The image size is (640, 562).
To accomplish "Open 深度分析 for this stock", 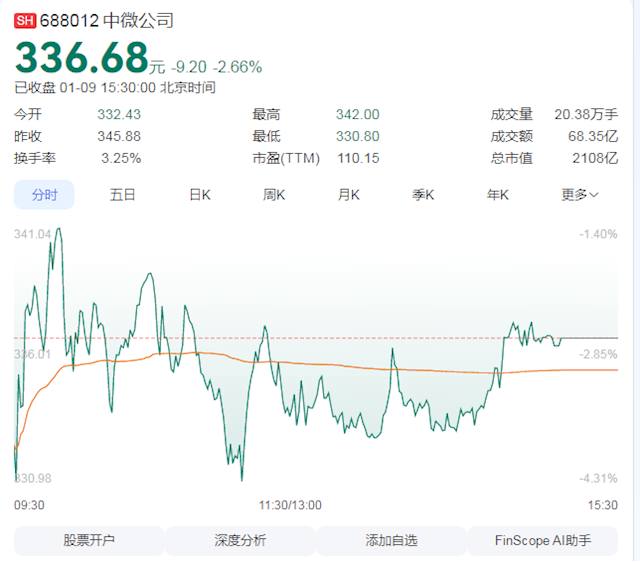I will [240, 541].
